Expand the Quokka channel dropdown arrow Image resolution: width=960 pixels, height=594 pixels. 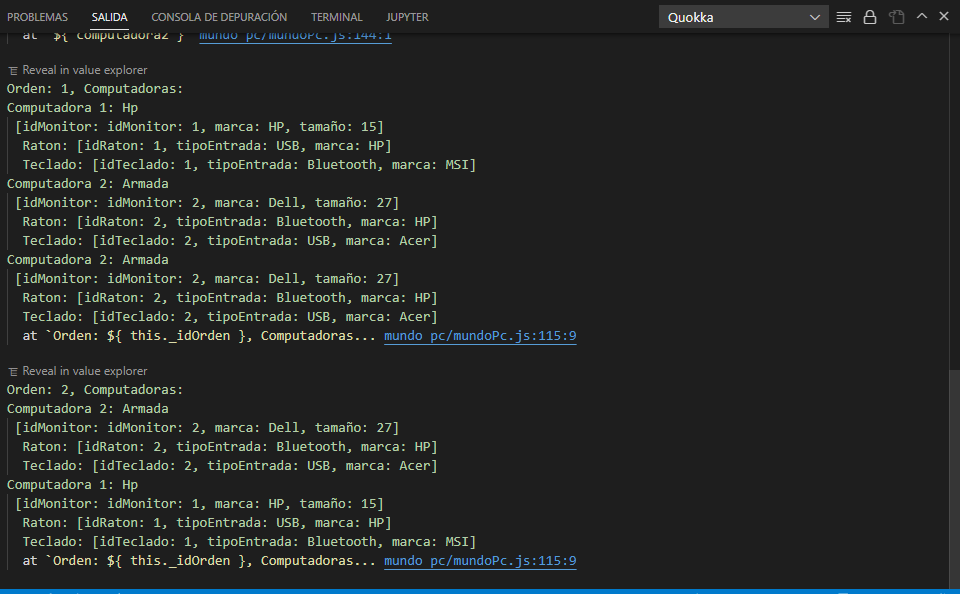[x=814, y=16]
